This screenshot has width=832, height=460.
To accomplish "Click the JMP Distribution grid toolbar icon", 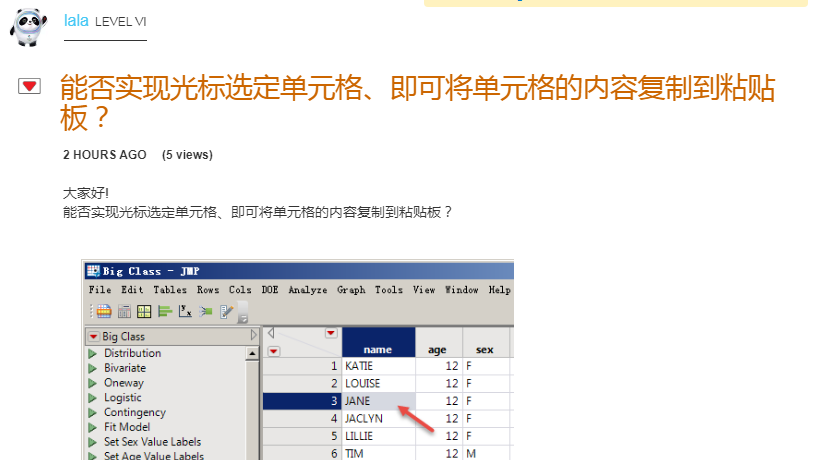I will point(144,311).
